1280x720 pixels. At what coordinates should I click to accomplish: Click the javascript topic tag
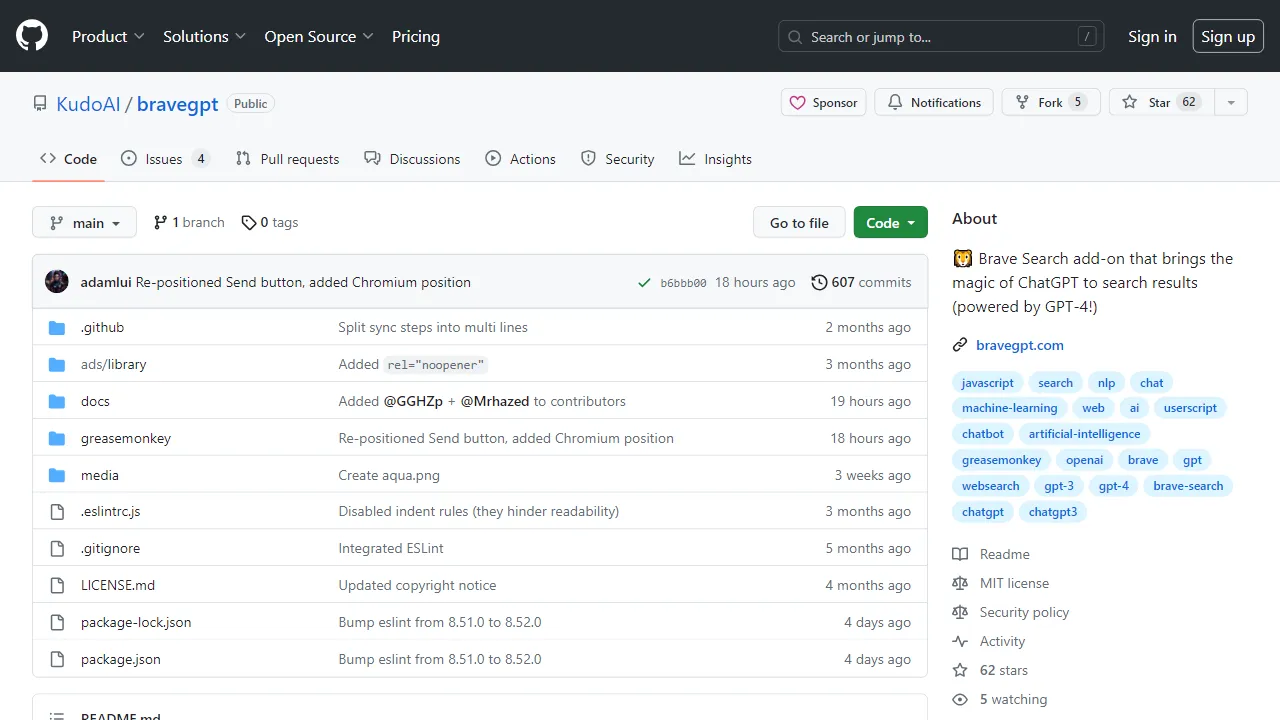(x=988, y=383)
